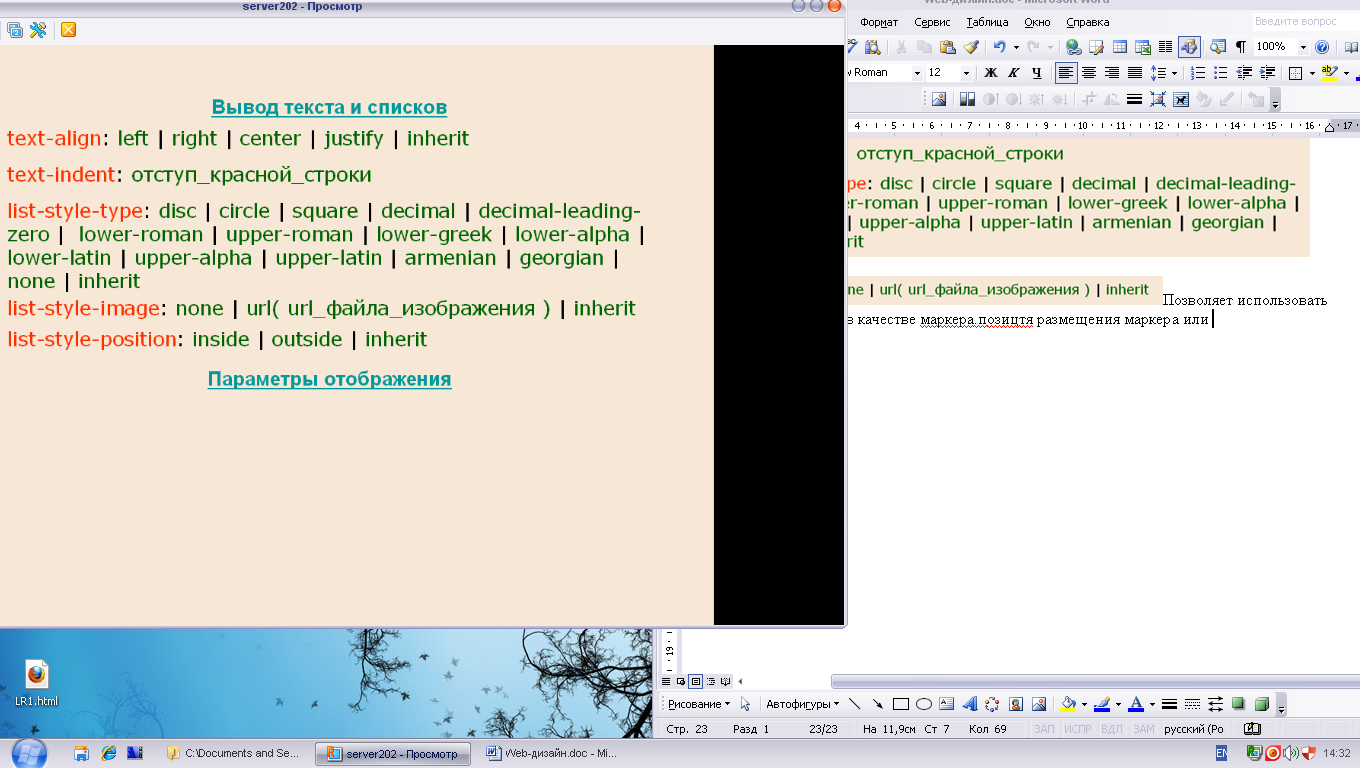1360x768 pixels.
Task: Click the Format Painter brush in Word
Action: (x=971, y=46)
